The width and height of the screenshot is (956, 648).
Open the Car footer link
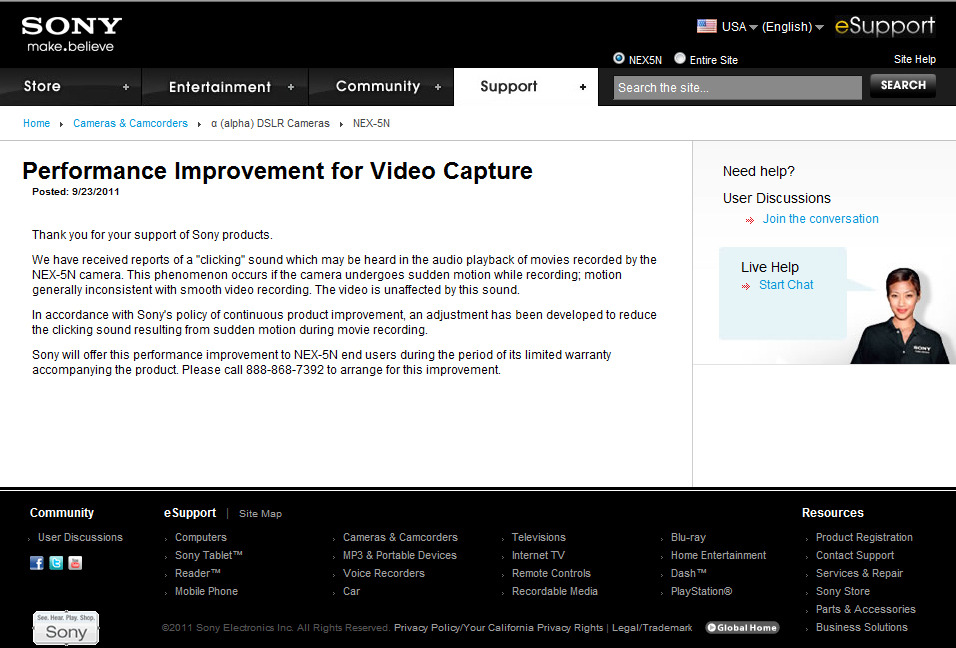click(351, 591)
